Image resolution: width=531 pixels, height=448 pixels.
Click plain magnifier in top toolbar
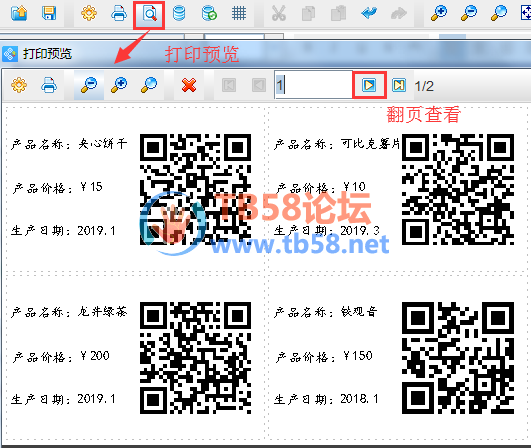point(498,14)
